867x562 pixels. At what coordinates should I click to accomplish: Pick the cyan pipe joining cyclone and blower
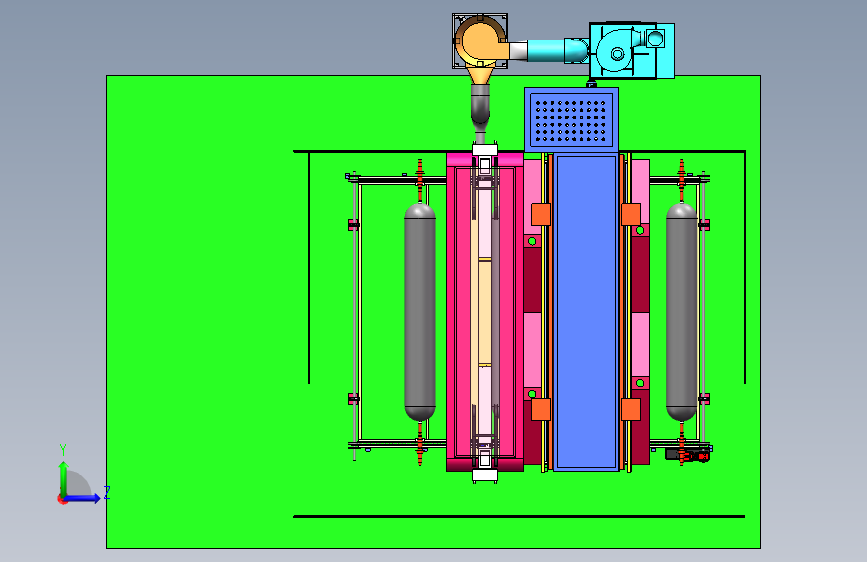click(x=556, y=50)
